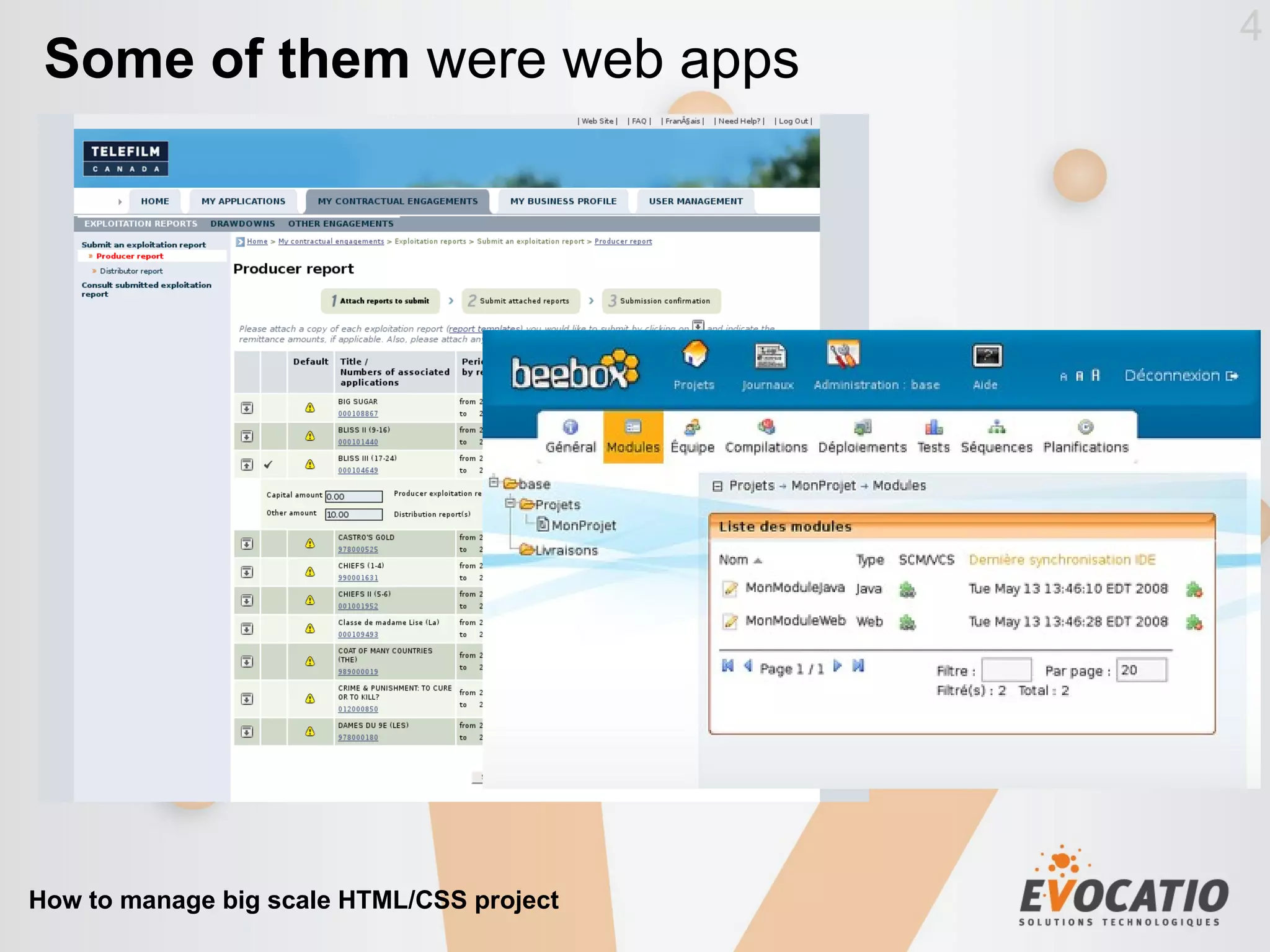Go to last page of modules

[858, 666]
